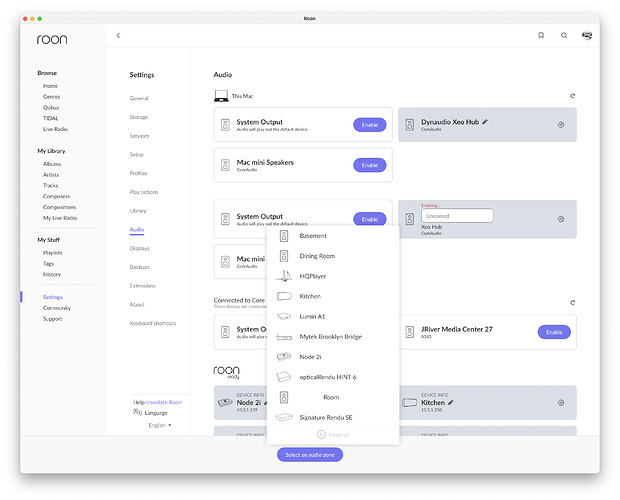Choose Node 2i zone in popup
620x500 pixels.
(x=333, y=357)
